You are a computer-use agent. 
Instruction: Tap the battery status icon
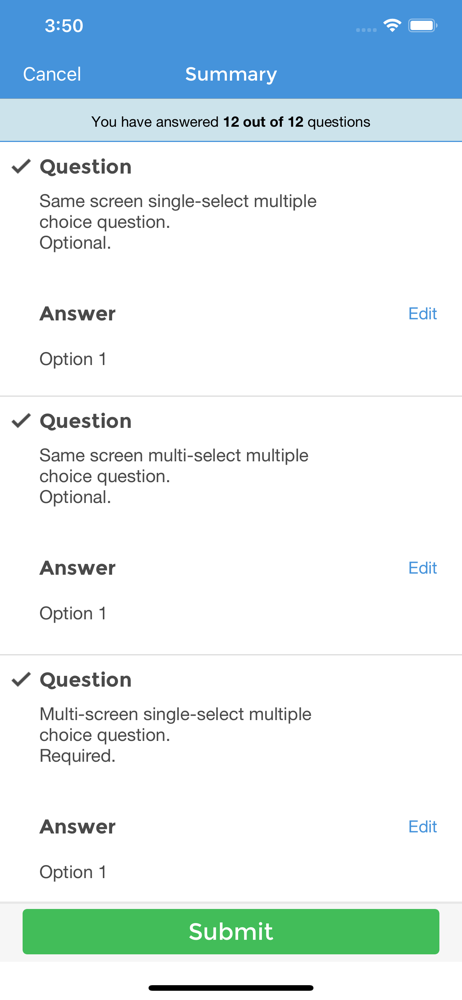coord(422,26)
